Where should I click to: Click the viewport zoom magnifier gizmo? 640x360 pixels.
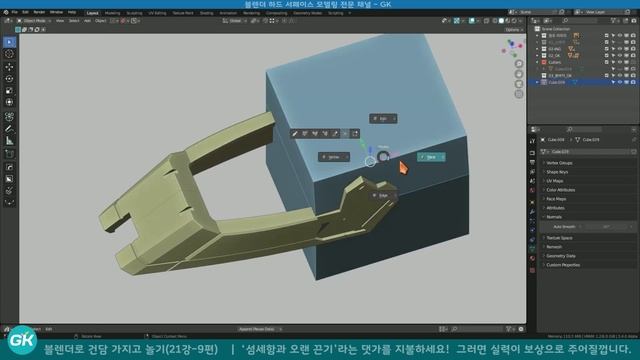click(519, 64)
